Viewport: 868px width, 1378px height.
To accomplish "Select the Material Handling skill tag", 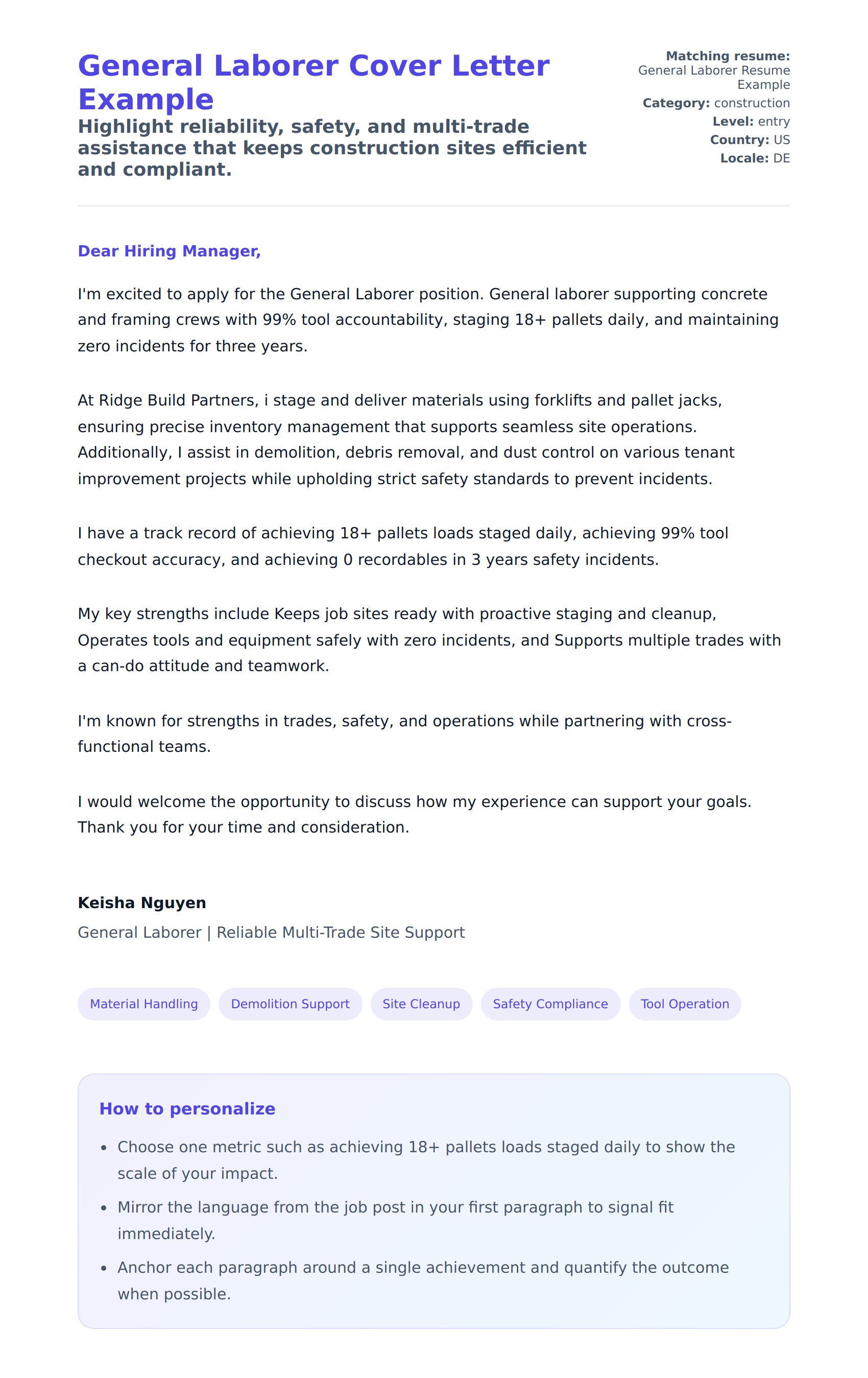I will click(x=143, y=1004).
